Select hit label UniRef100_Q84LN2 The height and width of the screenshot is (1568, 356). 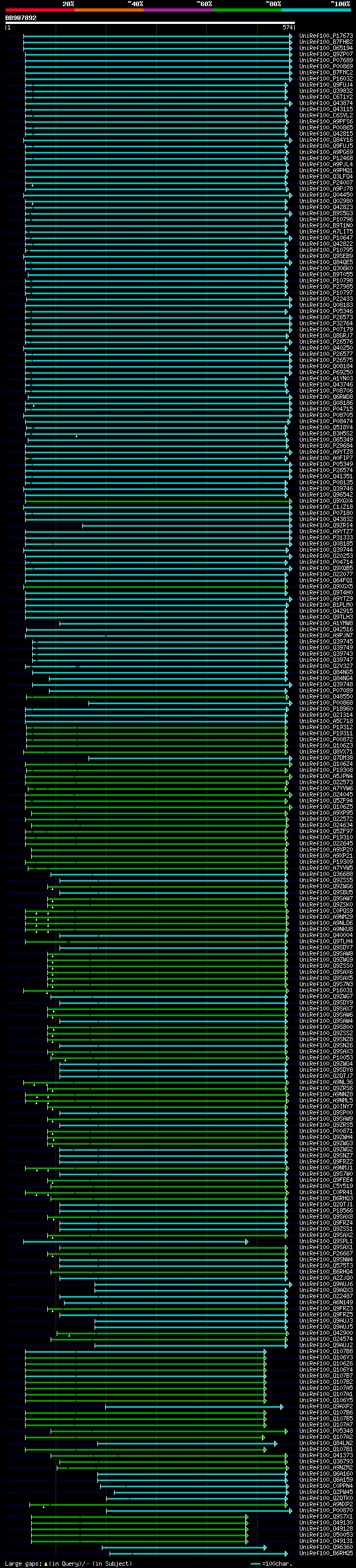coord(326,1443)
